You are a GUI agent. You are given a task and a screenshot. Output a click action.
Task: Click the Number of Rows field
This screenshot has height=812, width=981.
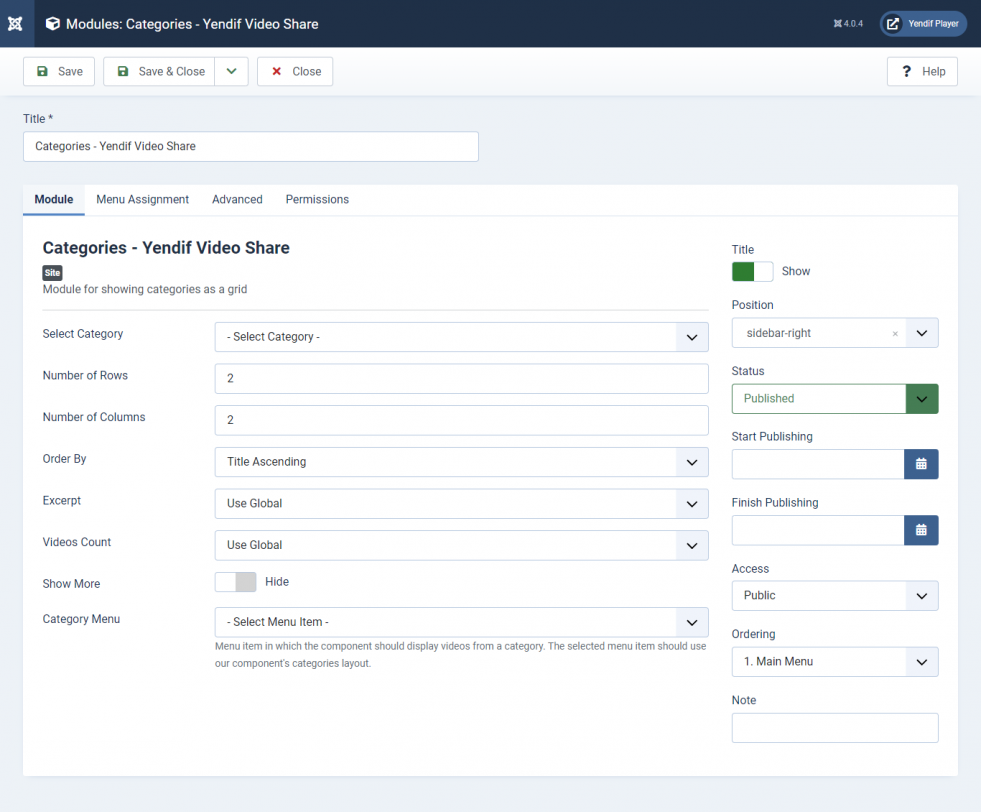[x=461, y=379]
